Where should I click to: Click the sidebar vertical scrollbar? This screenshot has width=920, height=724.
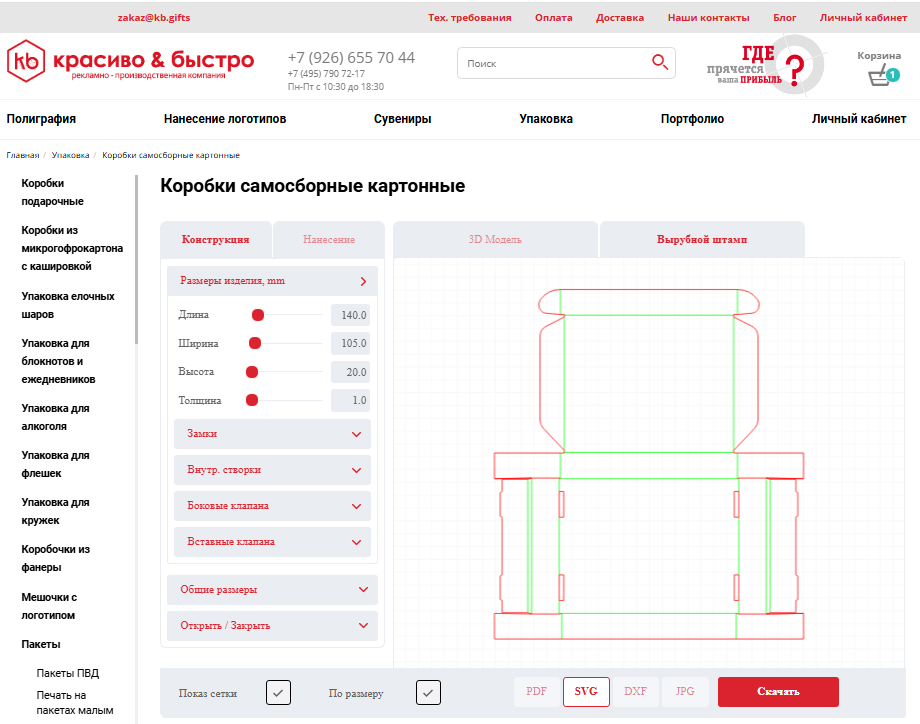(x=136, y=259)
